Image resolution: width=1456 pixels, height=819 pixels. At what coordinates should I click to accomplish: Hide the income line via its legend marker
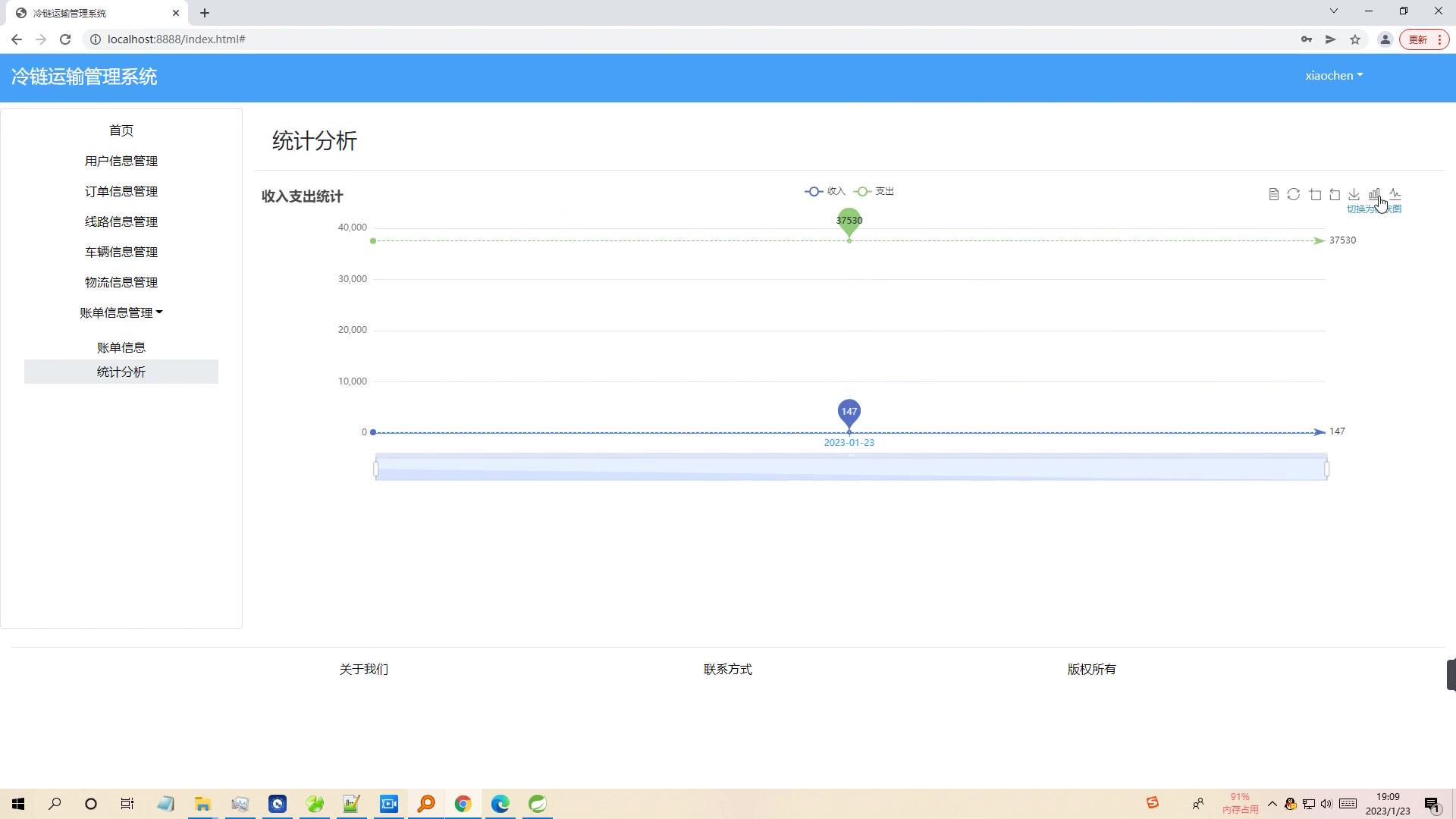click(x=814, y=191)
